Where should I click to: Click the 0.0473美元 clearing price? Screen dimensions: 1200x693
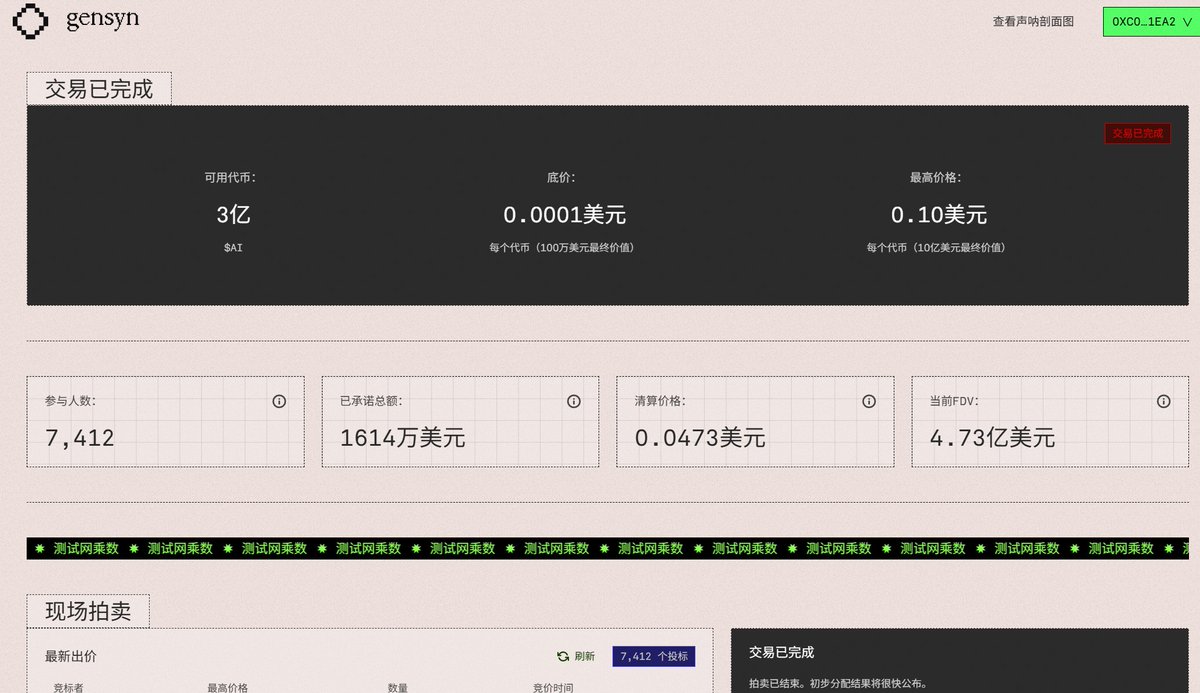tap(700, 437)
